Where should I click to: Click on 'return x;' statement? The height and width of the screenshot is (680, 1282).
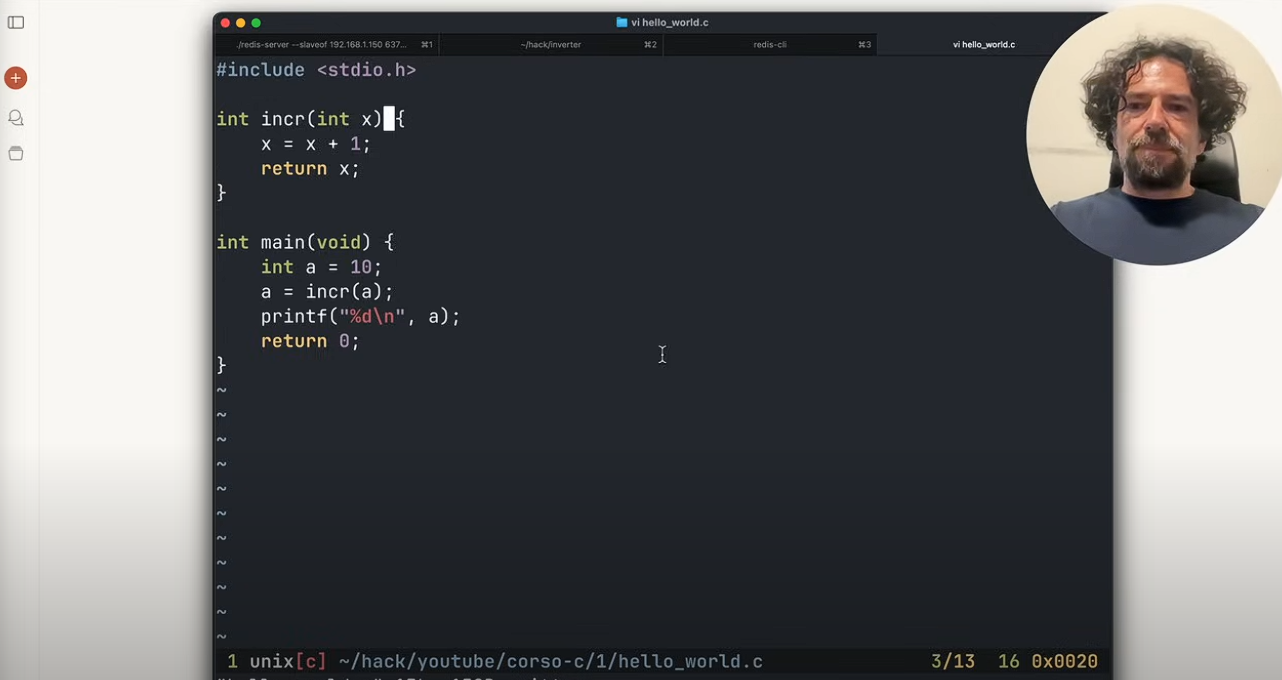(x=310, y=169)
